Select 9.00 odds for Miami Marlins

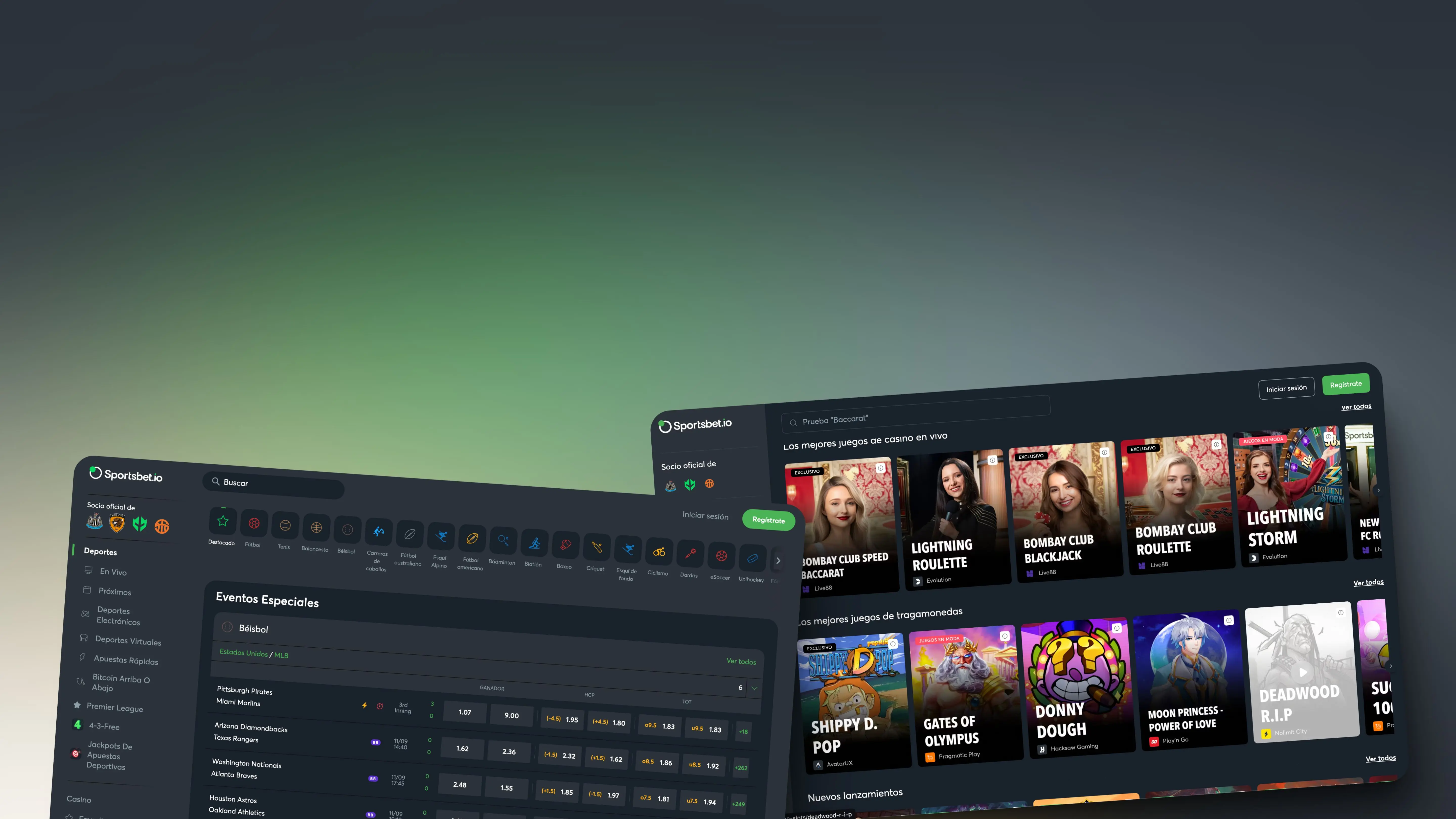(x=512, y=716)
